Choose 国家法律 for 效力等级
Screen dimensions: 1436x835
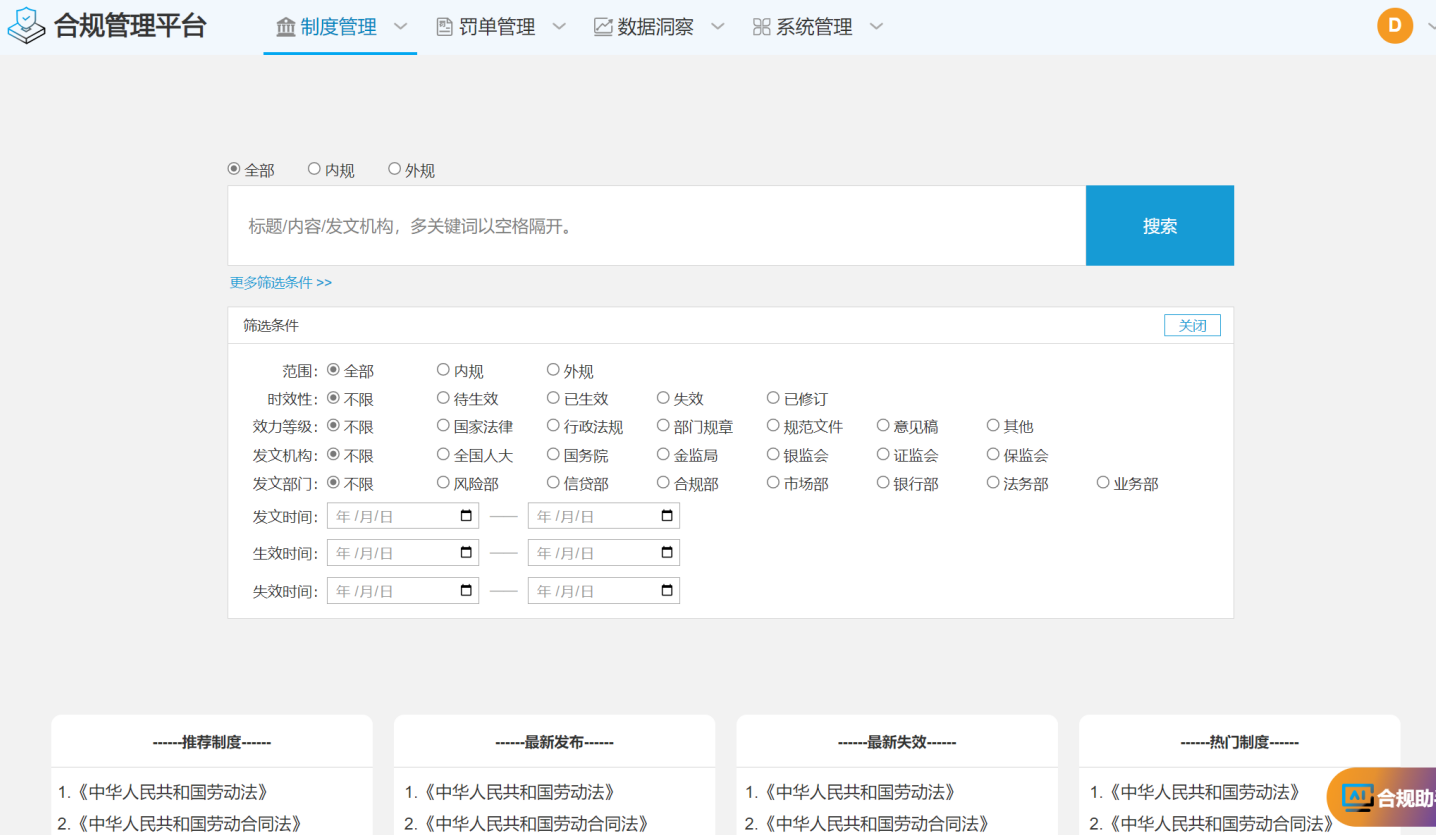(x=443, y=426)
